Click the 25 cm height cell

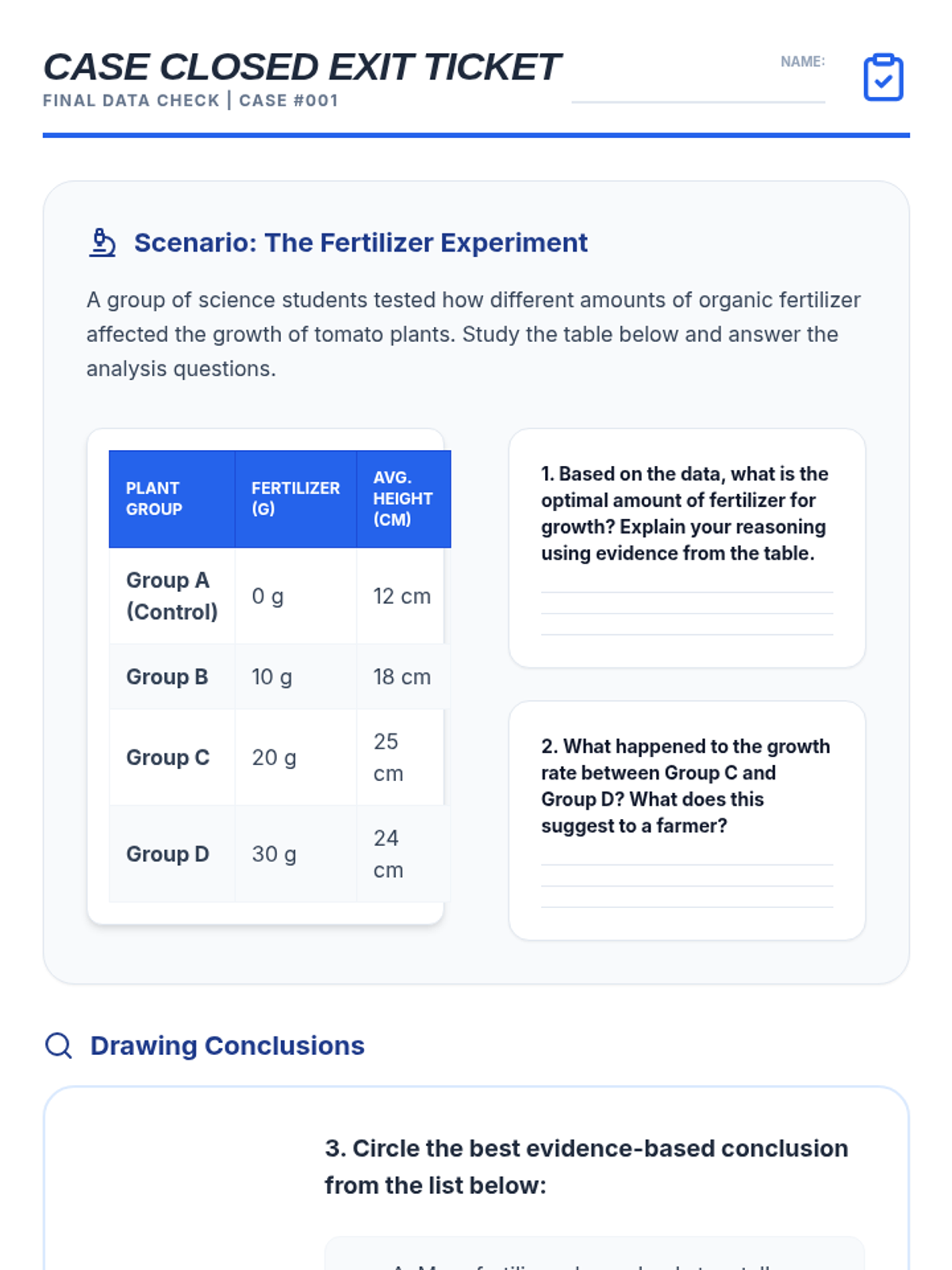tap(404, 757)
